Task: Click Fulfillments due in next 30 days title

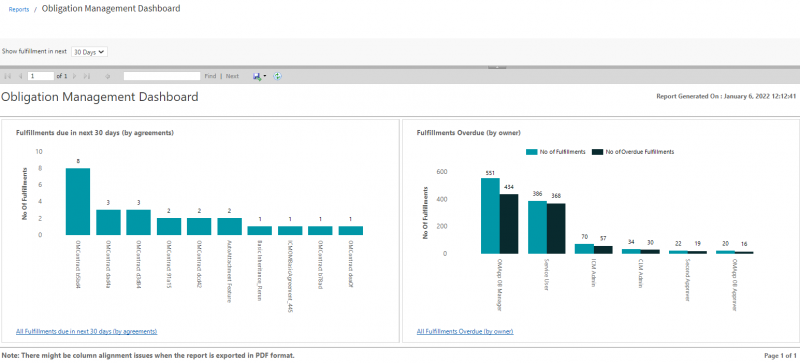Action: point(95,133)
